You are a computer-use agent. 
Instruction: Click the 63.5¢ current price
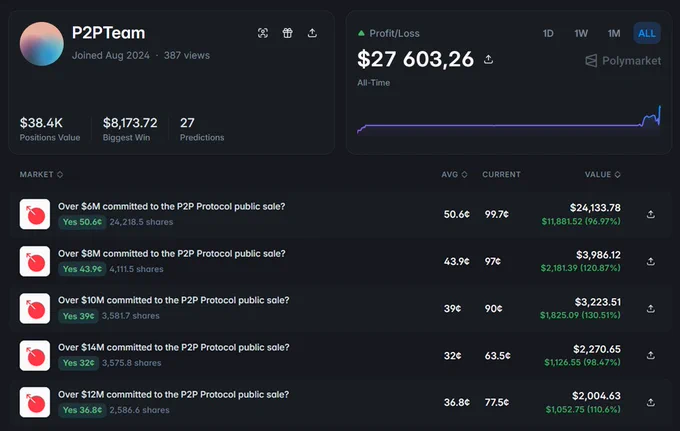point(498,356)
